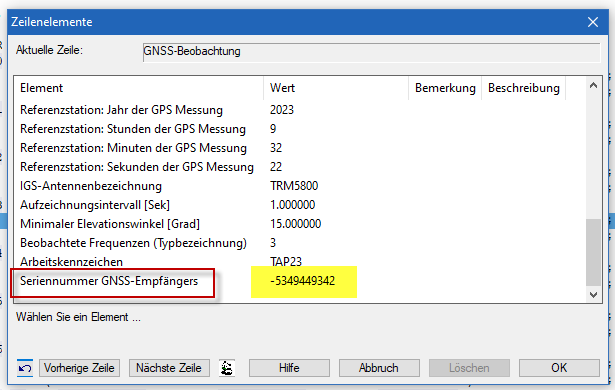Click the value 2023
Screen dimensions: 615x390
click(282, 110)
